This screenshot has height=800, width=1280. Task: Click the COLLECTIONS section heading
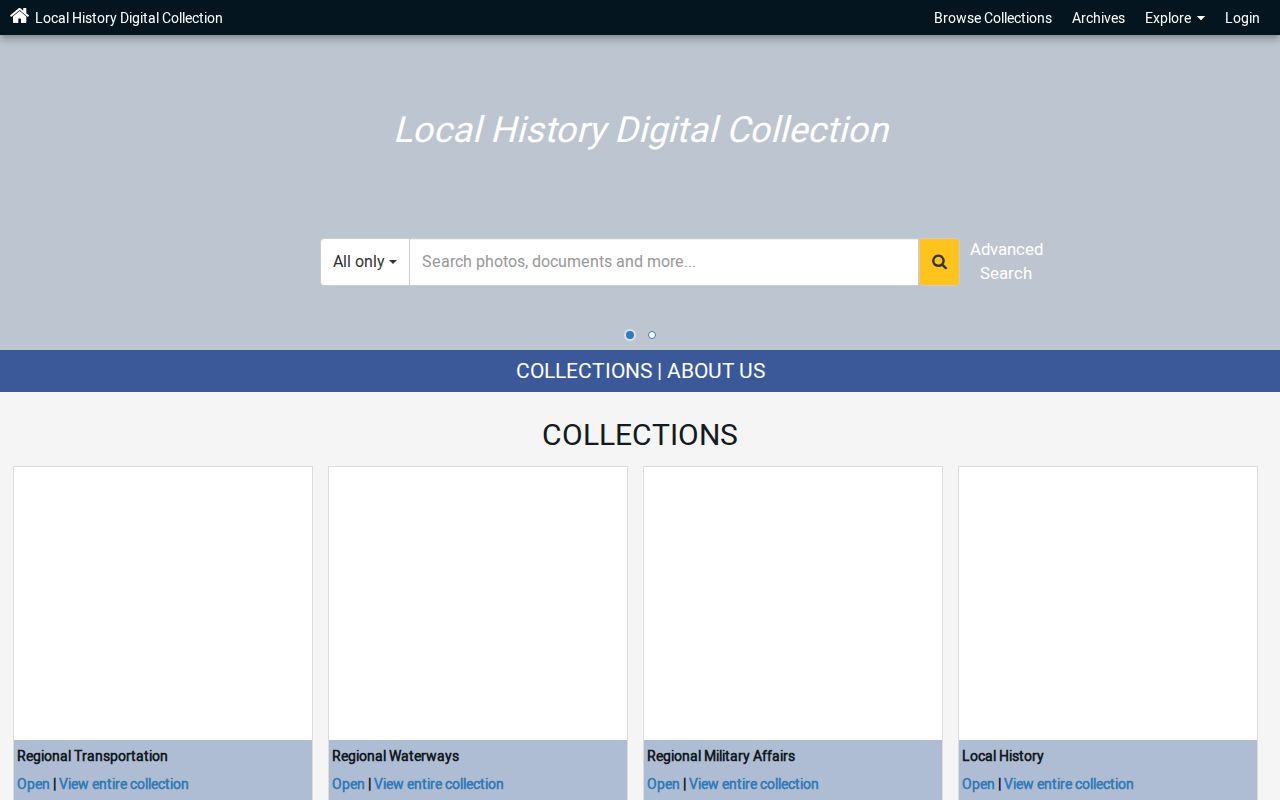640,435
